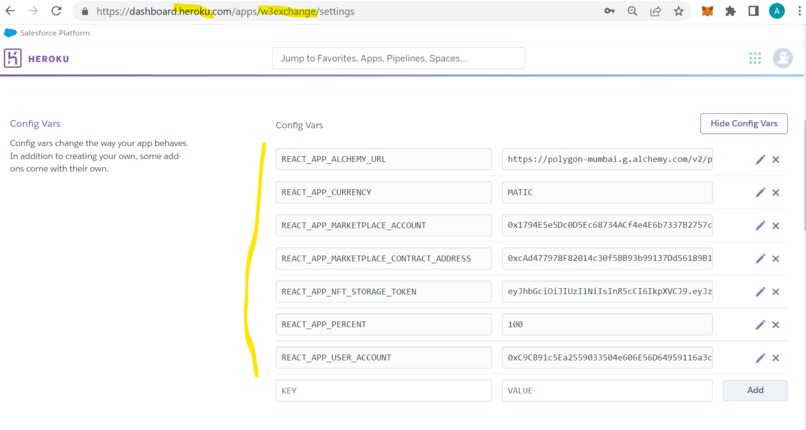Select the MATIC value field

point(607,192)
